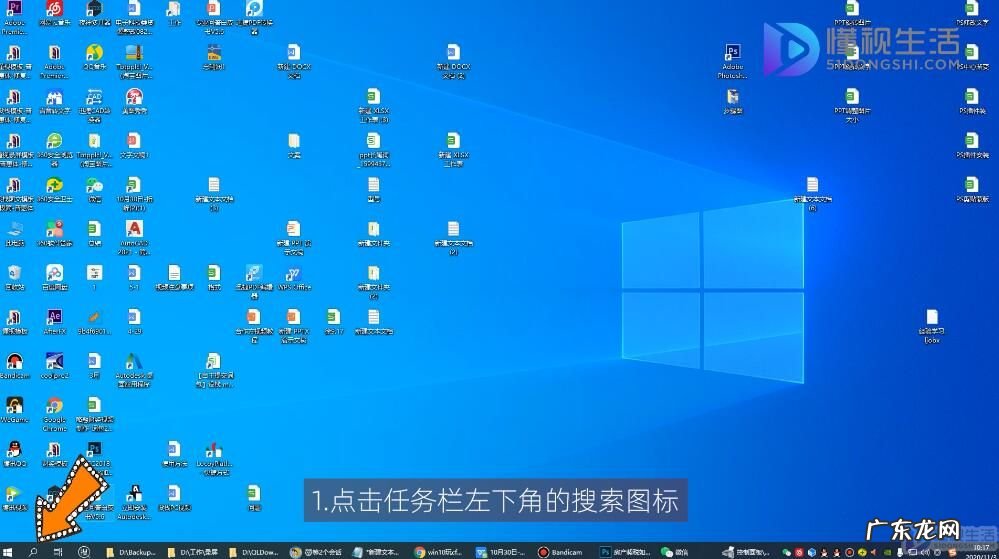Viewport: 999px width, 559px height.
Task: Select the 新建 PPTX 演示文稿 file
Action: (294, 326)
